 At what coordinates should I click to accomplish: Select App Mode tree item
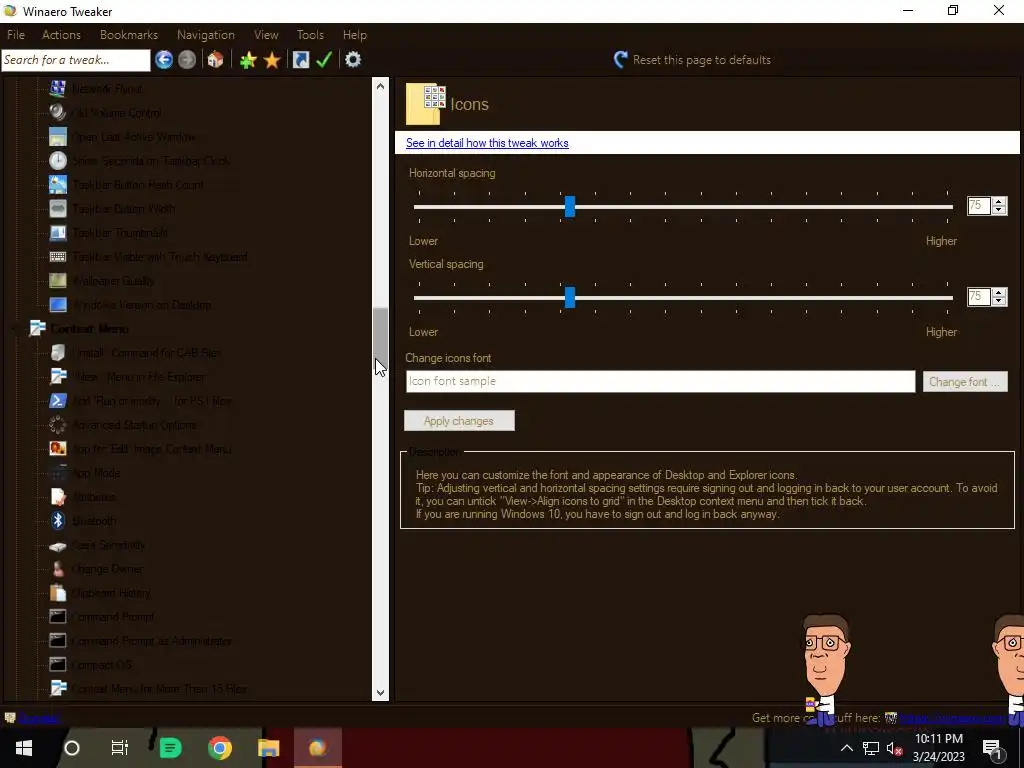[x=96, y=473]
